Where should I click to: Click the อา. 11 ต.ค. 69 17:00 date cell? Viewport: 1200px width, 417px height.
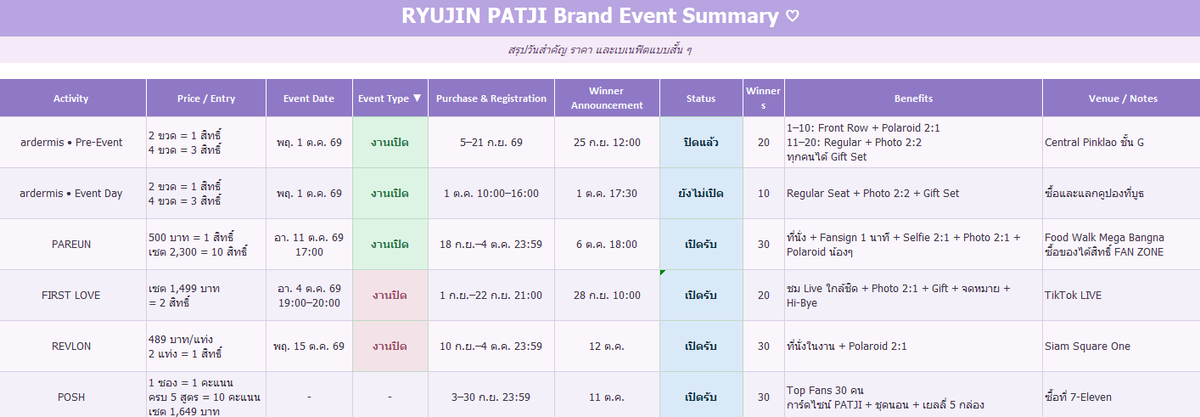point(309,244)
